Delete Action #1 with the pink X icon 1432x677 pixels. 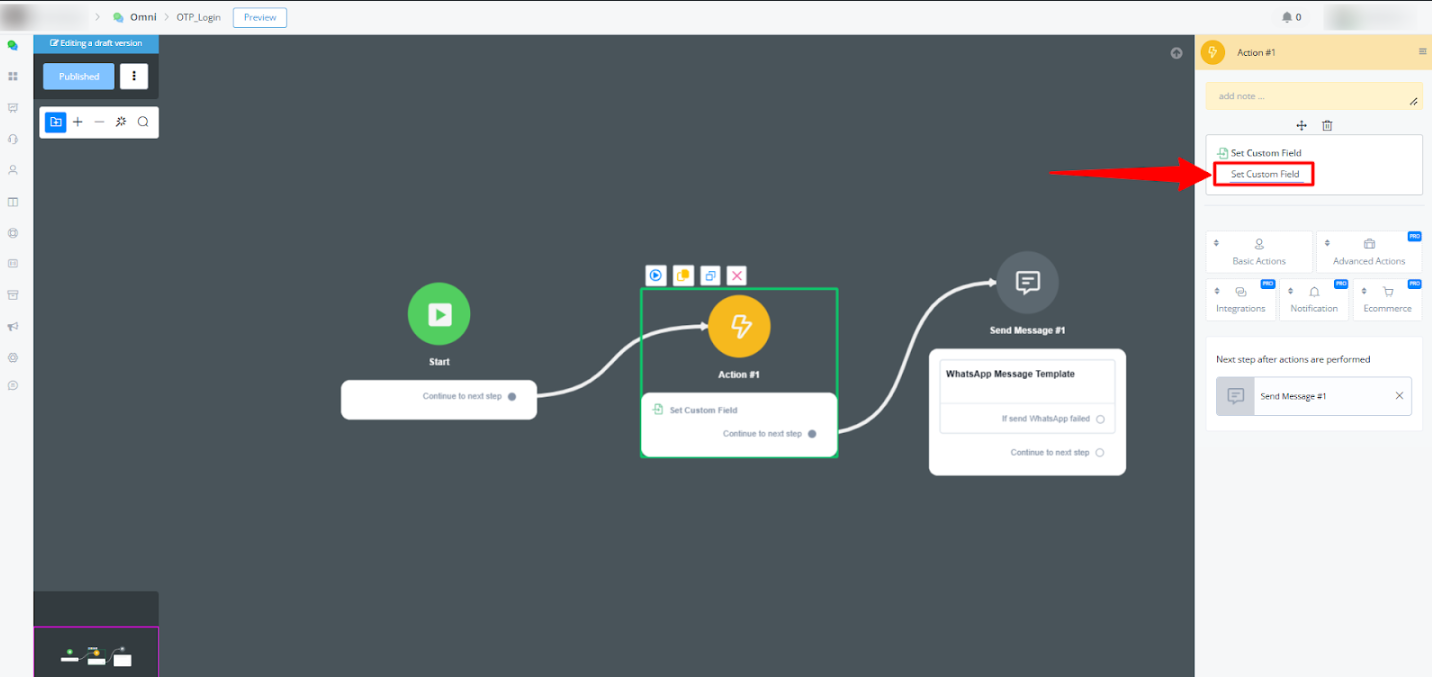click(736, 275)
